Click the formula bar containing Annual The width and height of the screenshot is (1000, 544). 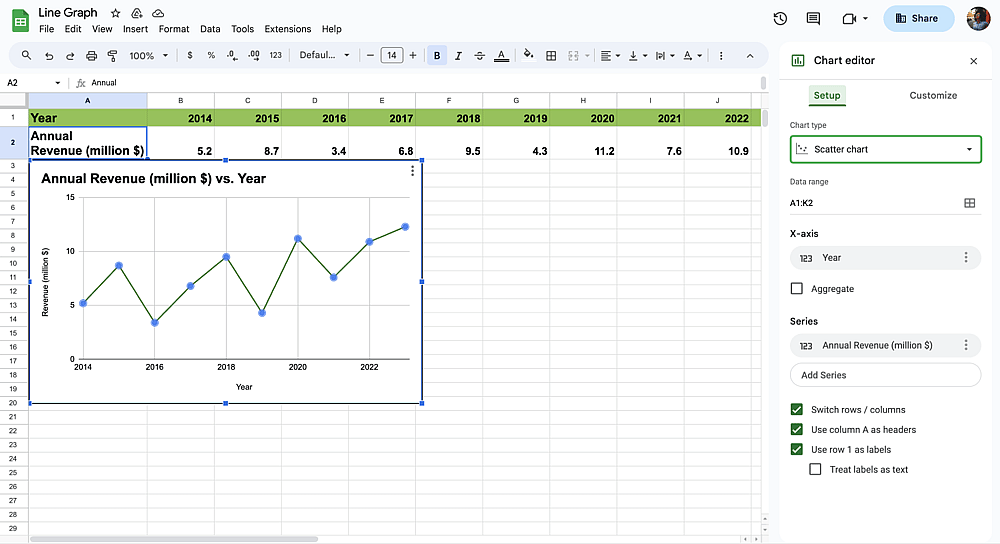click(x=424, y=83)
